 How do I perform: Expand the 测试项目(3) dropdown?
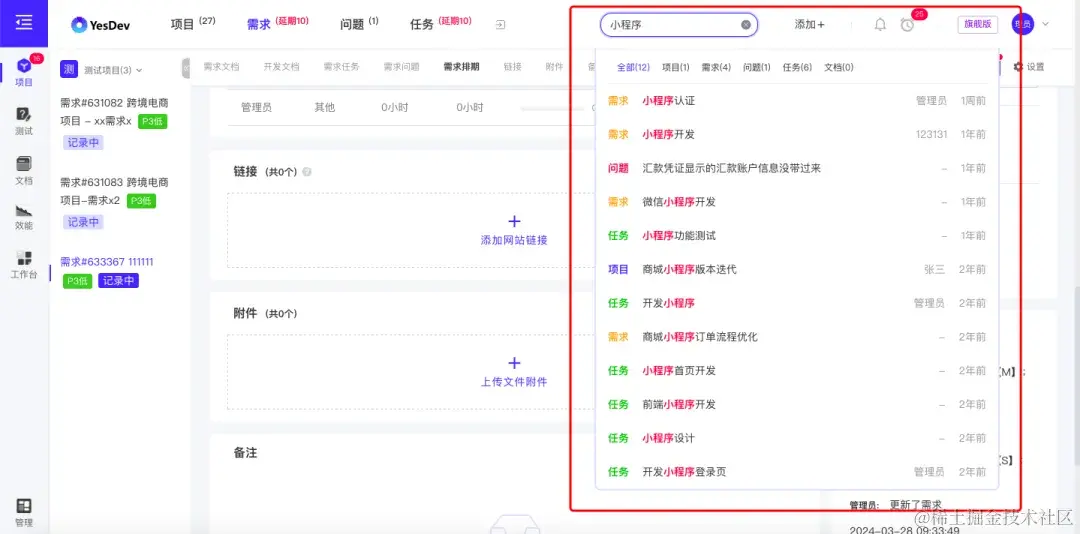point(113,70)
